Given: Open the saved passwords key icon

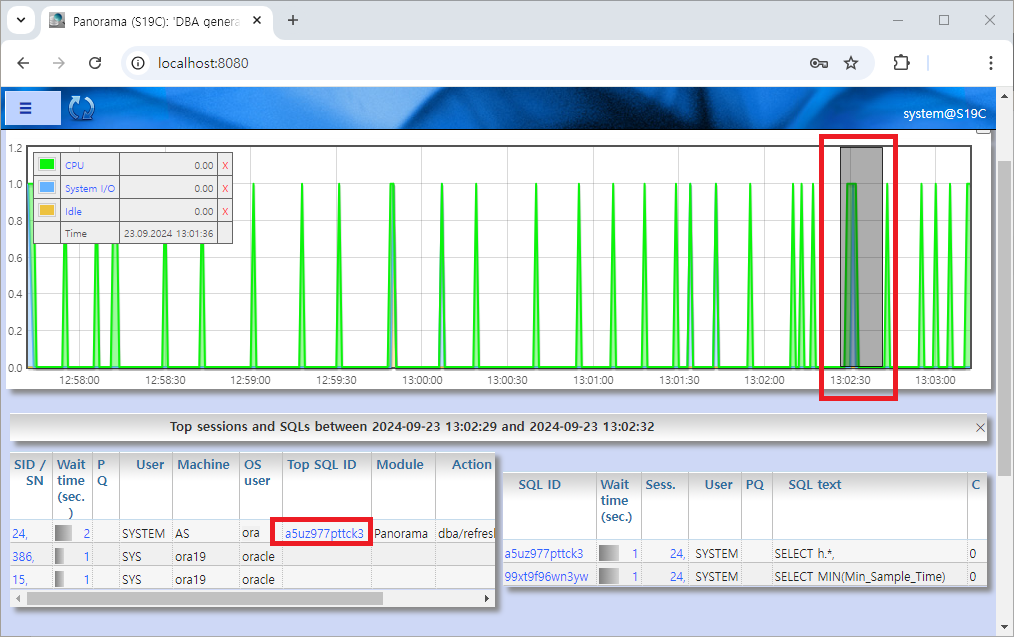Looking at the screenshot, I should [x=819, y=63].
